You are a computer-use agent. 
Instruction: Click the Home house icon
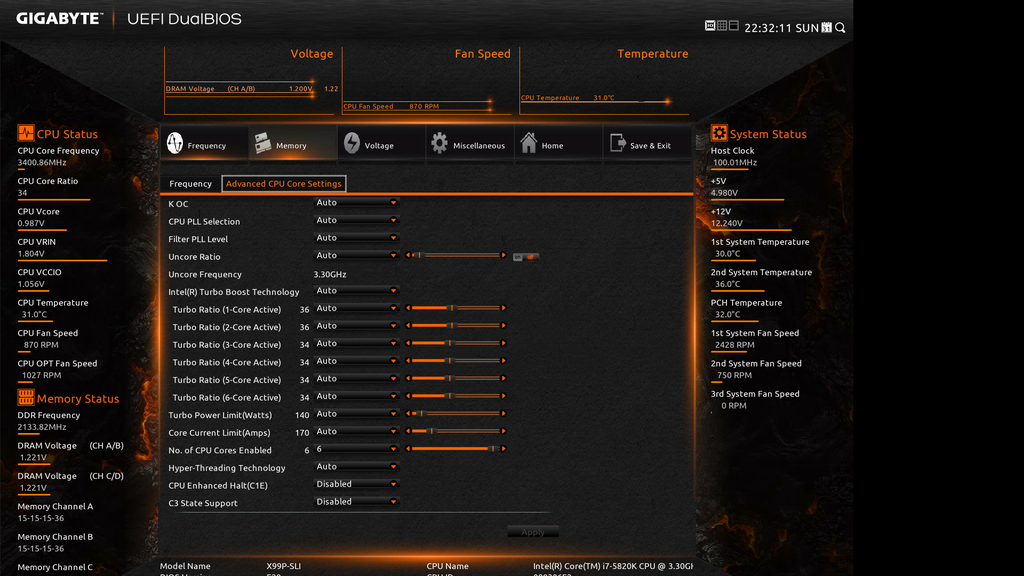click(528, 142)
